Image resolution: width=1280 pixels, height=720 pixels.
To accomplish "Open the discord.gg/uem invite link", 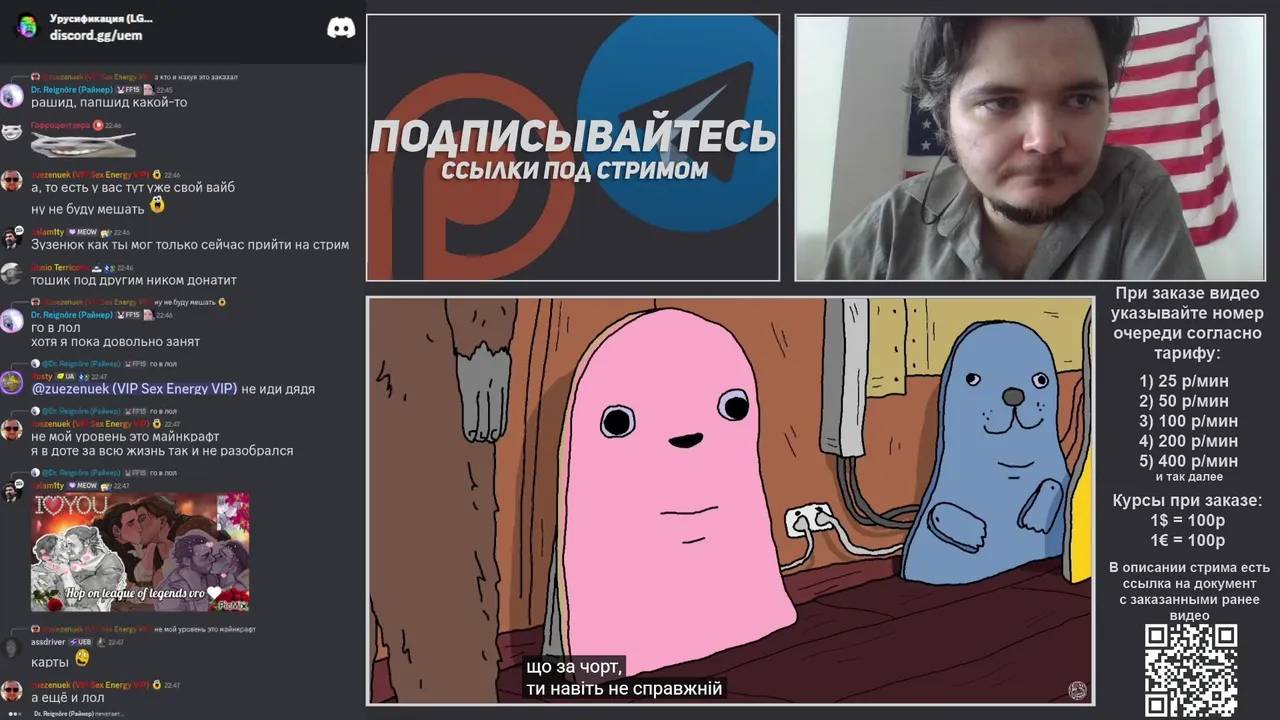I will pyautogui.click(x=96, y=35).
